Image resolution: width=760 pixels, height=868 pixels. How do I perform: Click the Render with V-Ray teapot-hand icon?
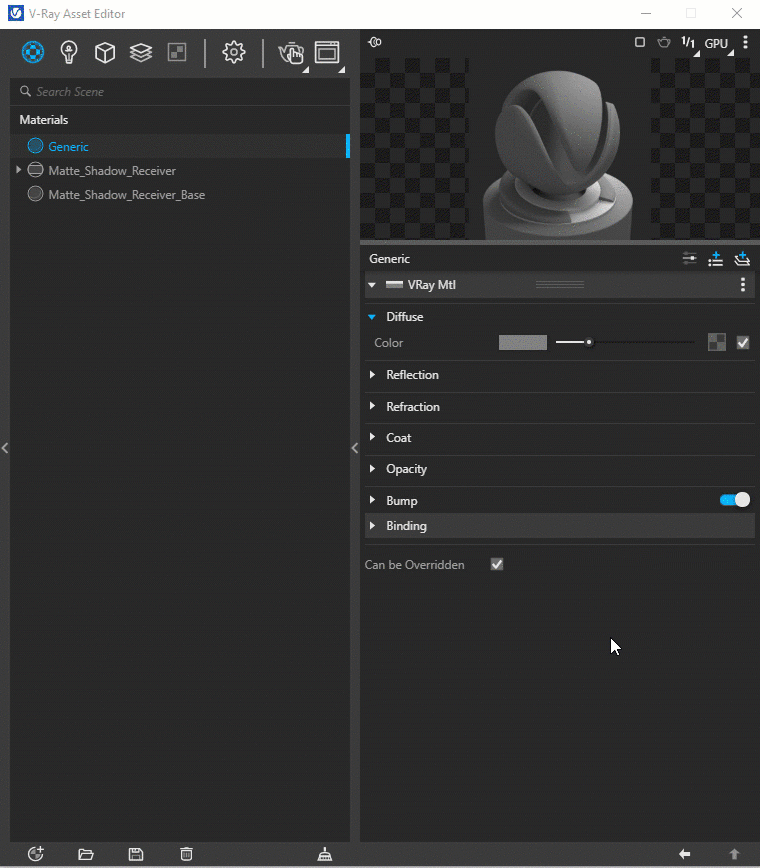(x=291, y=53)
